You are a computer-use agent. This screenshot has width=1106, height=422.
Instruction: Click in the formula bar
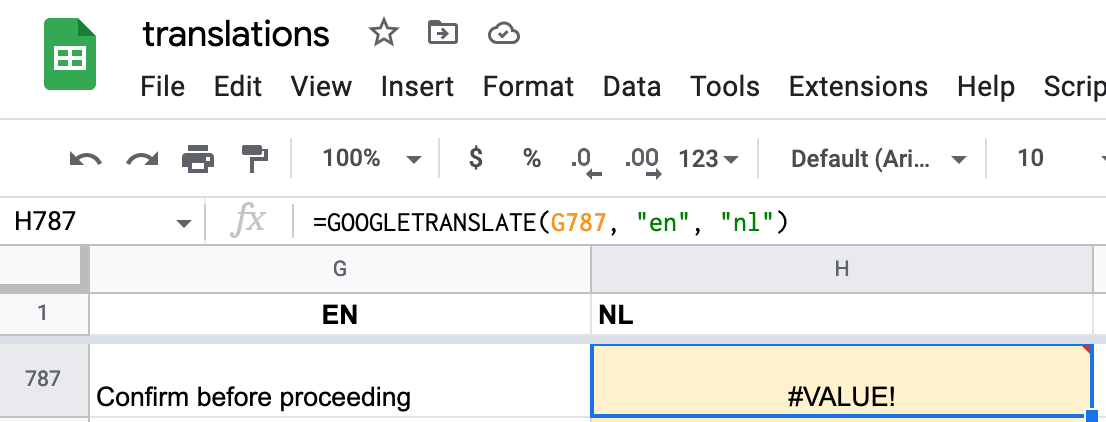pyautogui.click(x=700, y=222)
